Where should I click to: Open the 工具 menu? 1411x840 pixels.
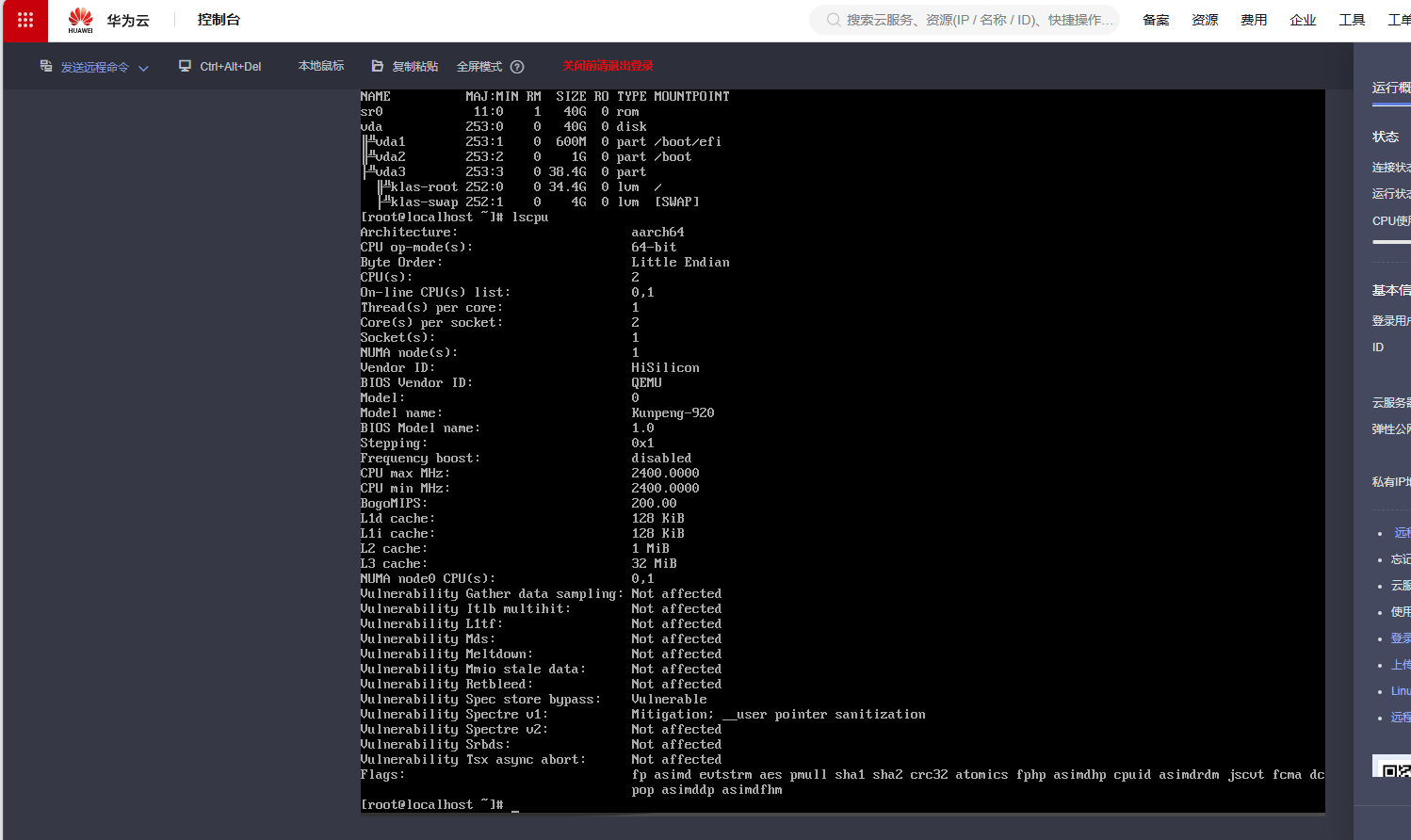1352,20
